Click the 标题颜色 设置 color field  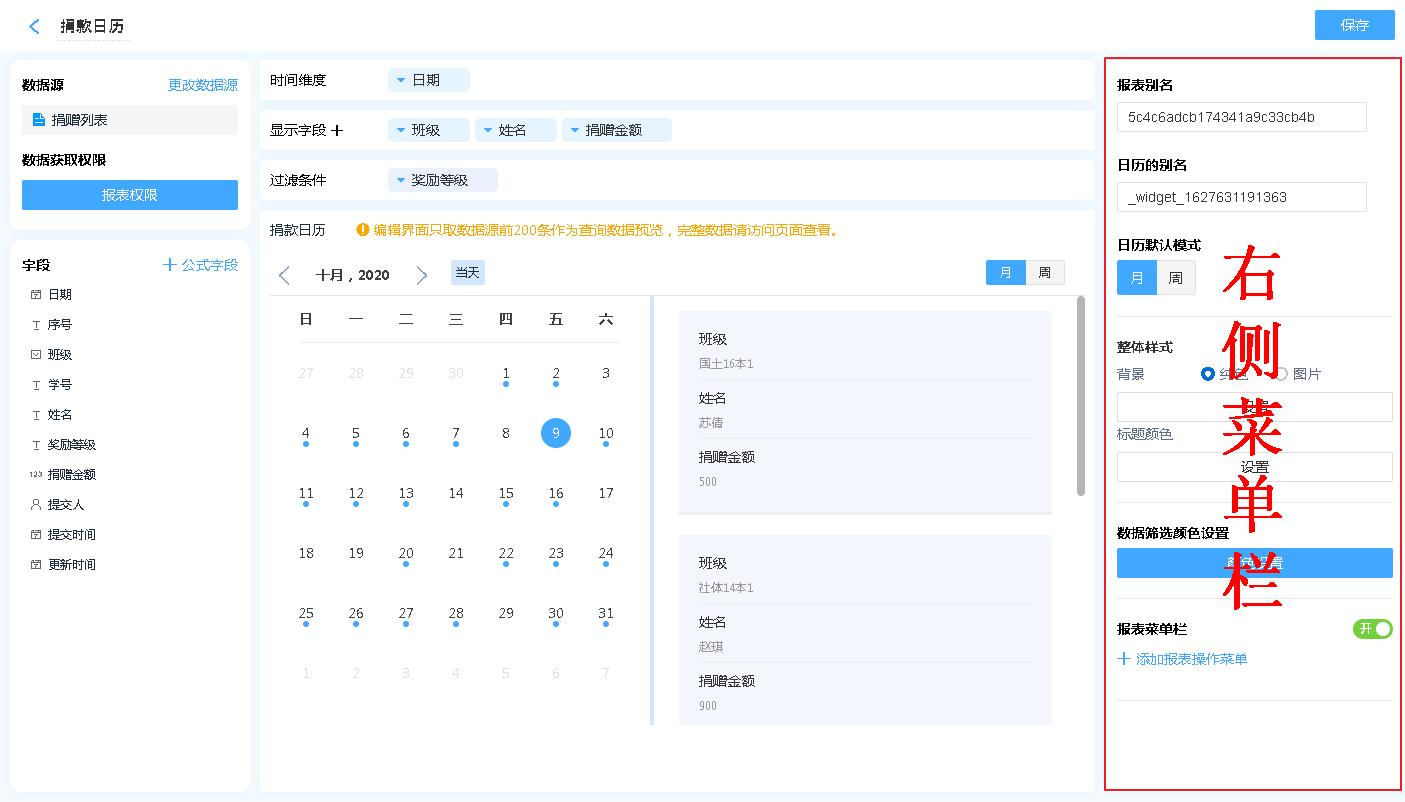click(1254, 467)
